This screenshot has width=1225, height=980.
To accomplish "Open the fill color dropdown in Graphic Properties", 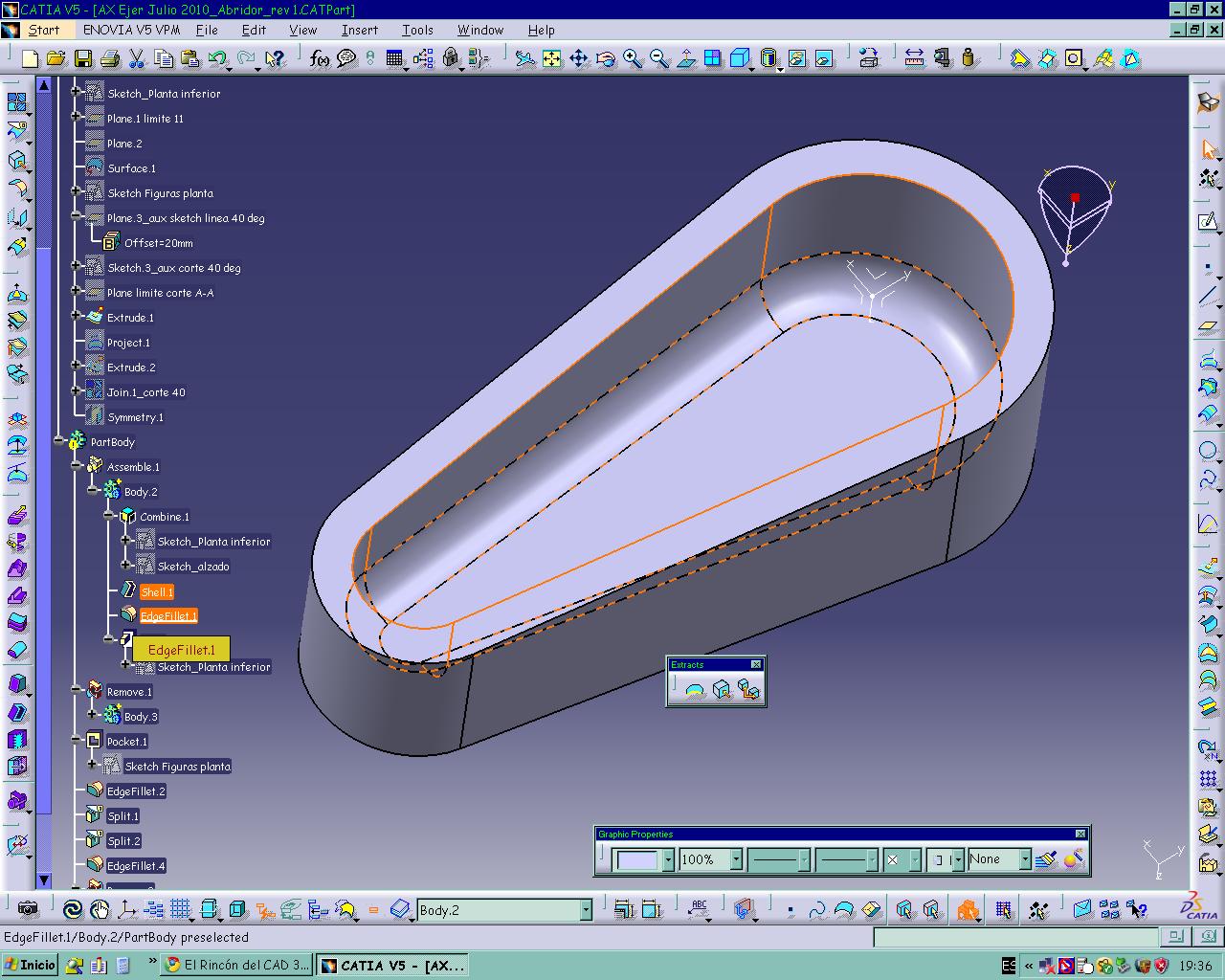I will [x=668, y=859].
